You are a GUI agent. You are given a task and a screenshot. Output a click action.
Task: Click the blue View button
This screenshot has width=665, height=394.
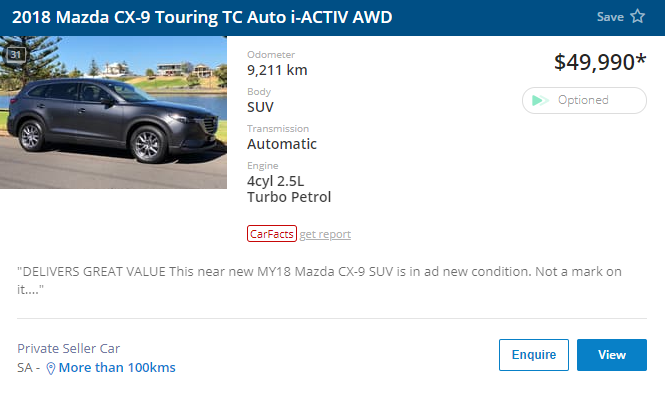pos(612,355)
